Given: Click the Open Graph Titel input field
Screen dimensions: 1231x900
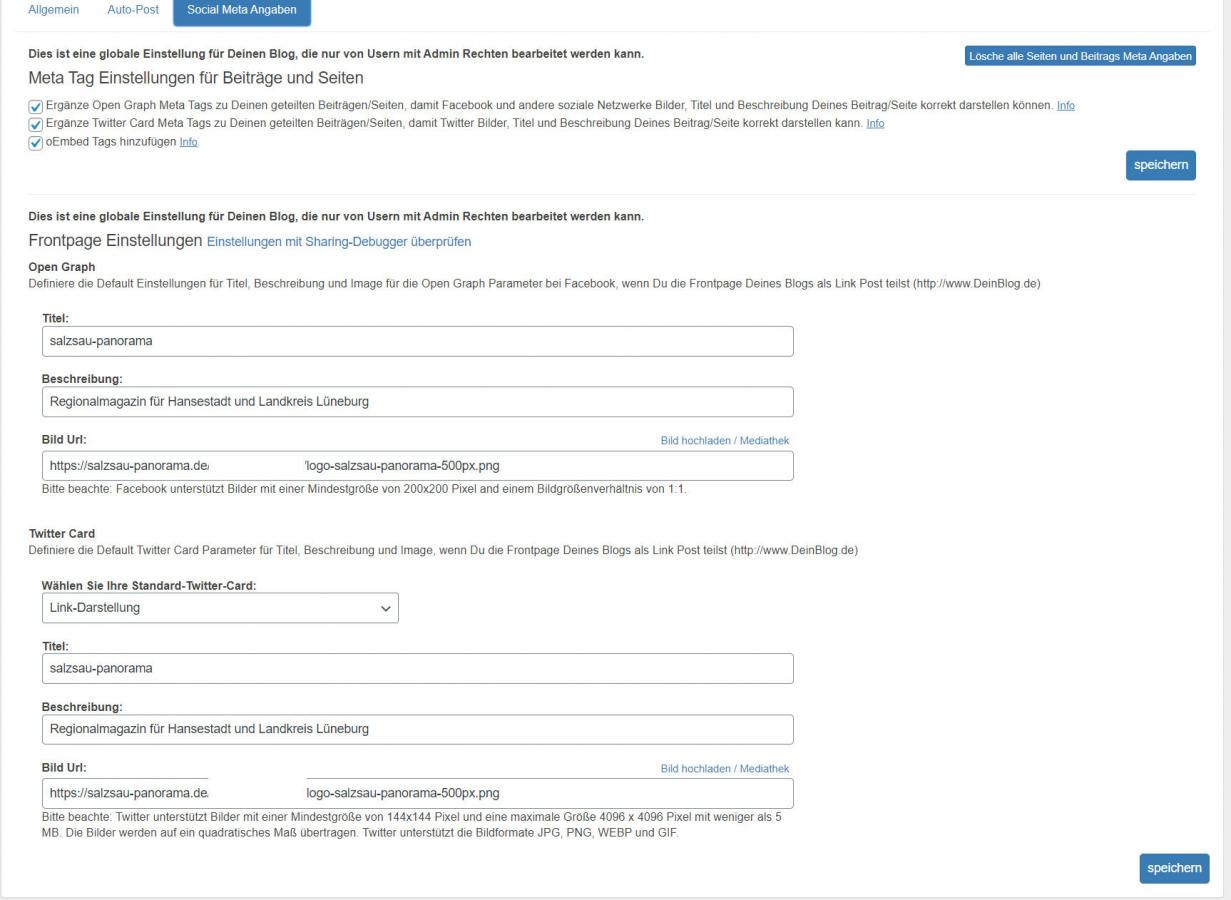Looking at the screenshot, I should point(417,341).
